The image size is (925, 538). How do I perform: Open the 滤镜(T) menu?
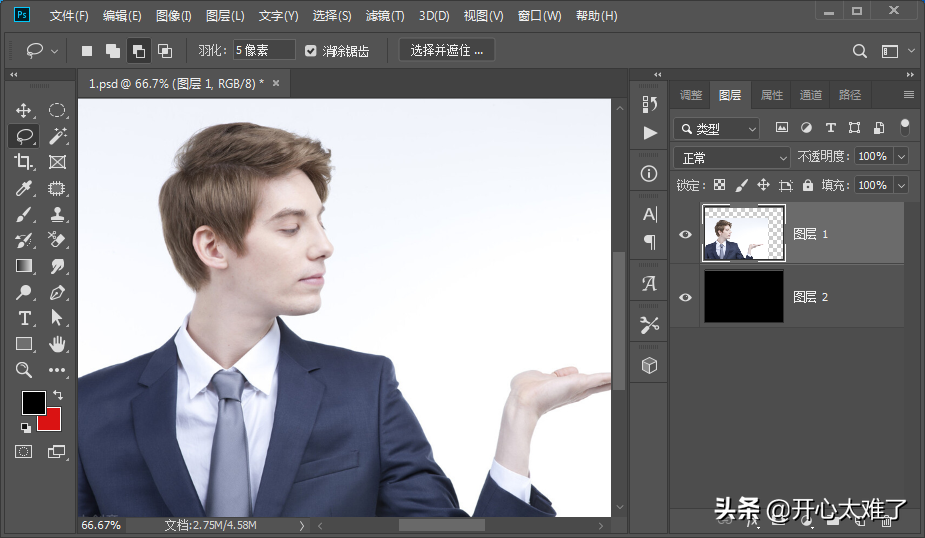pyautogui.click(x=385, y=16)
